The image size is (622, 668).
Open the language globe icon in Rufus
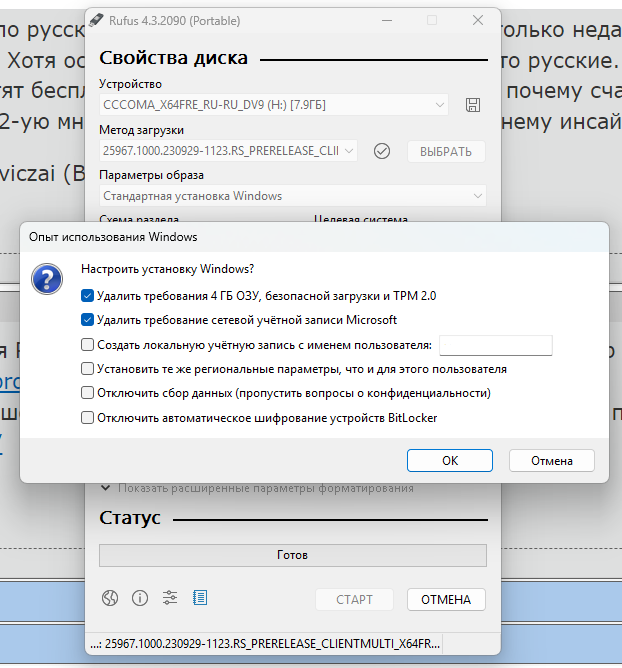[110, 598]
